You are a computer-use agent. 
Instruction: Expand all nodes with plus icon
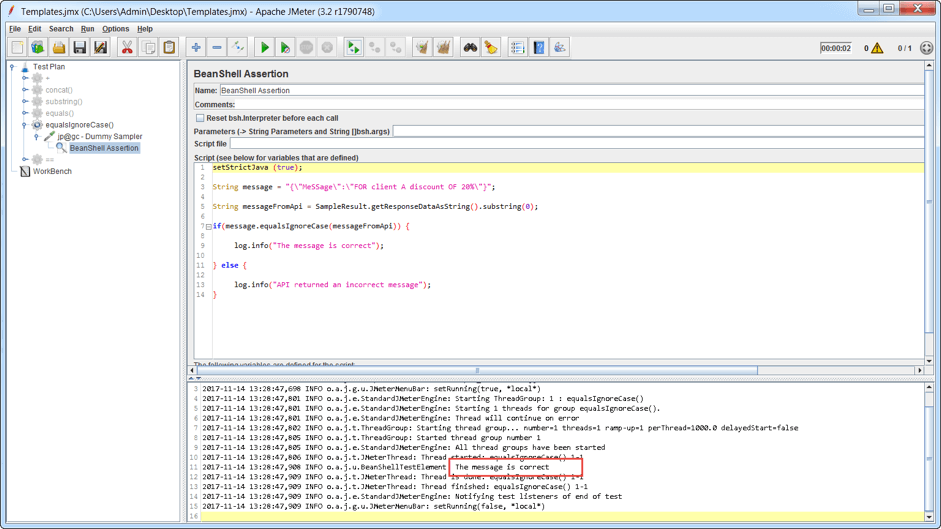point(196,47)
